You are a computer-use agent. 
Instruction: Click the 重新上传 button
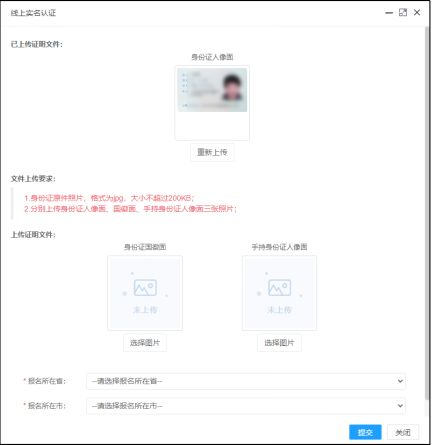click(x=212, y=152)
